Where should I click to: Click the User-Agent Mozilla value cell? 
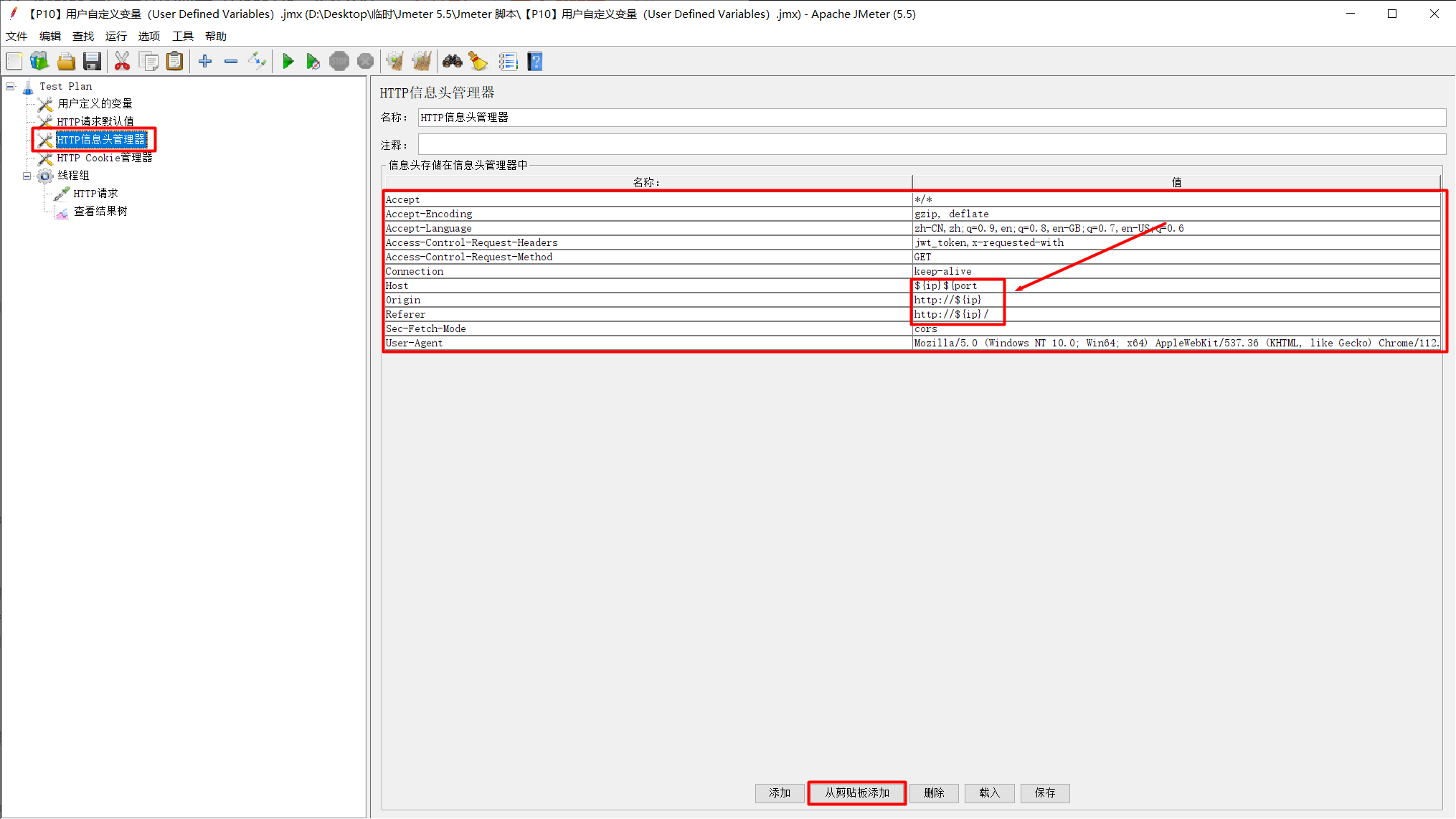point(1176,344)
